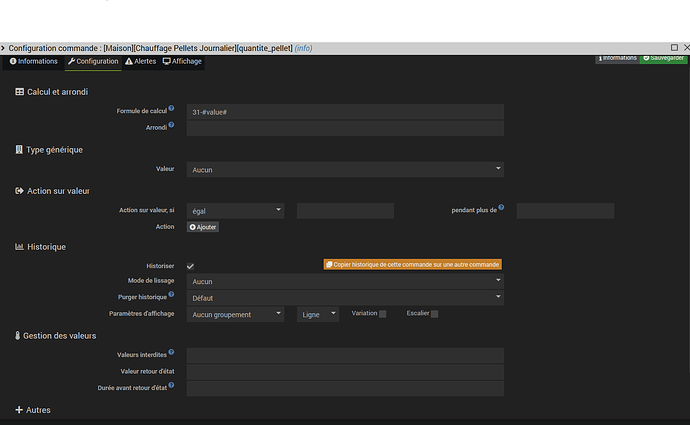Image resolution: width=690 pixels, height=425 pixels.
Task: Click help icon beside pendant plus de
Action: (501, 207)
